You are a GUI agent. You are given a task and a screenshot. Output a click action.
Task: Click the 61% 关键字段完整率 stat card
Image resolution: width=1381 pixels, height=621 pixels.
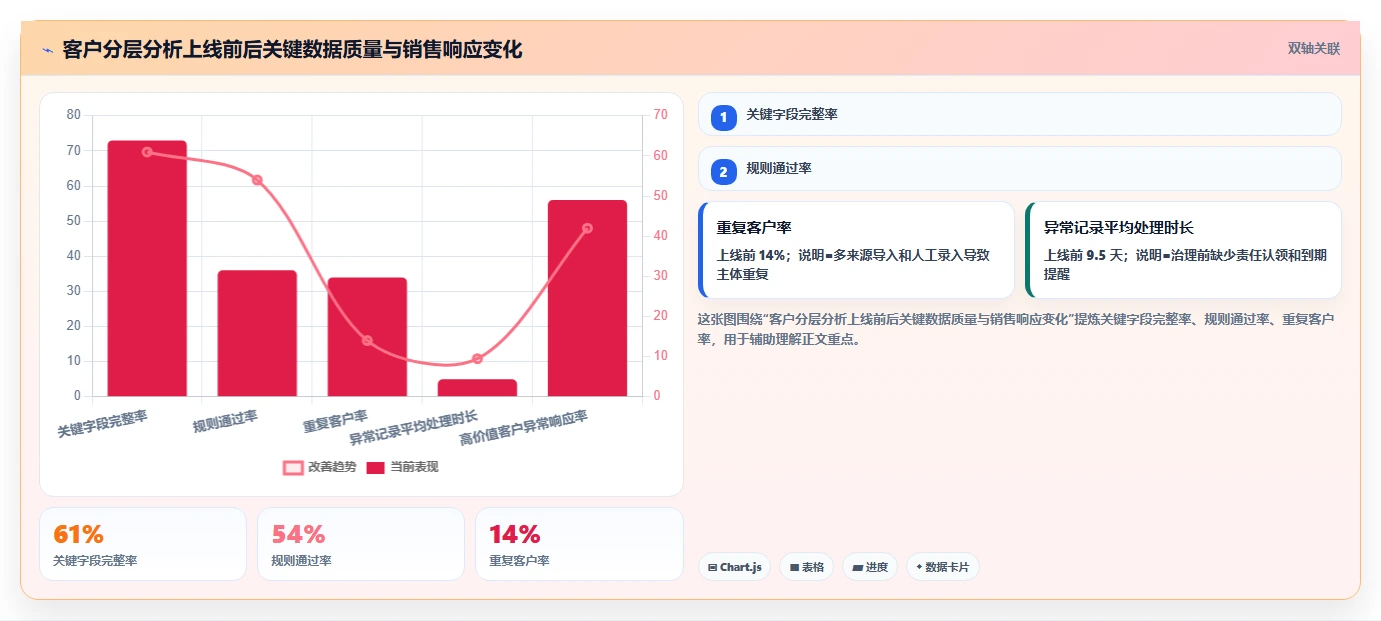[143, 544]
